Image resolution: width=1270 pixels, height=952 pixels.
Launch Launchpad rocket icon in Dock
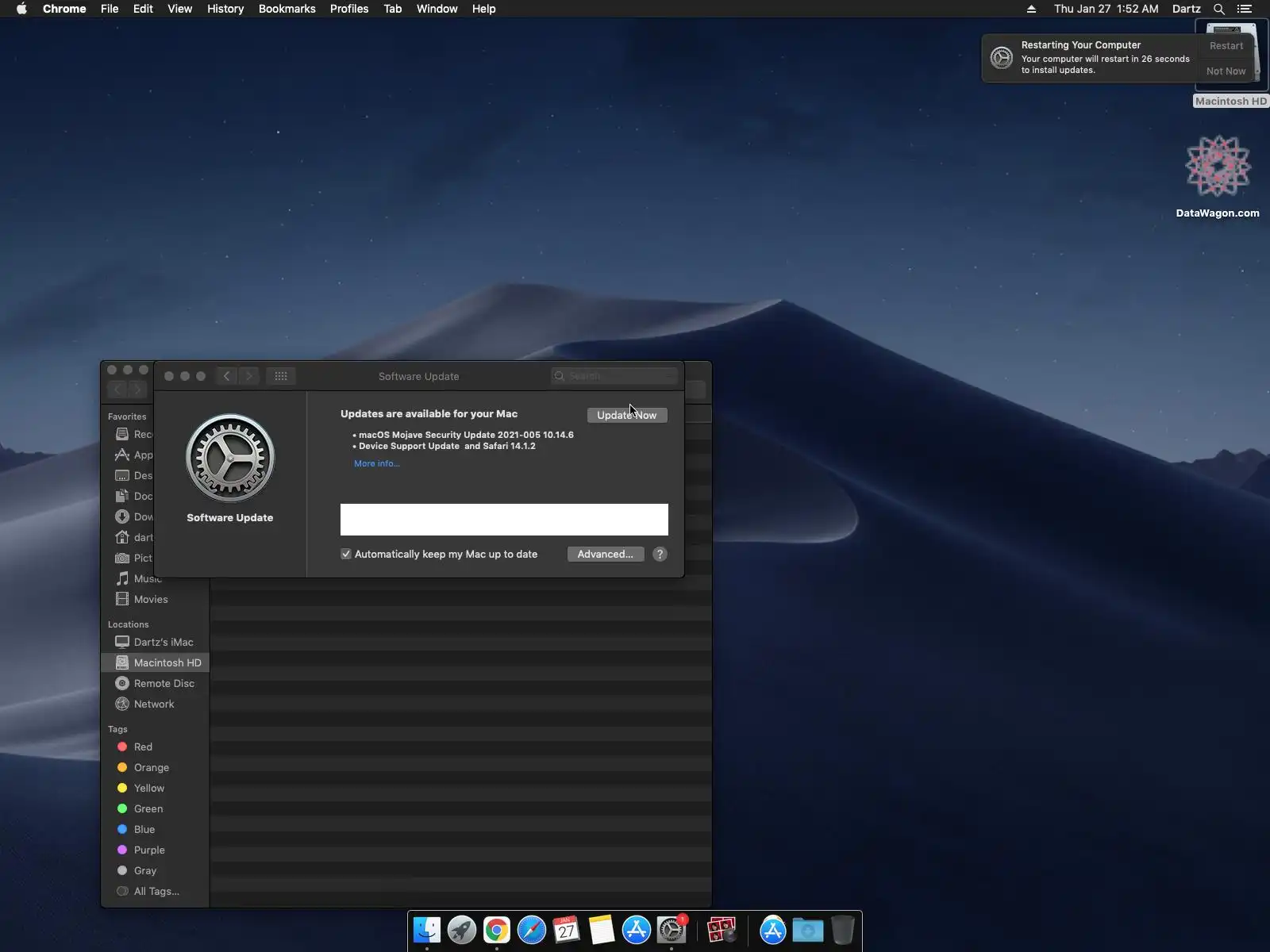click(x=462, y=930)
